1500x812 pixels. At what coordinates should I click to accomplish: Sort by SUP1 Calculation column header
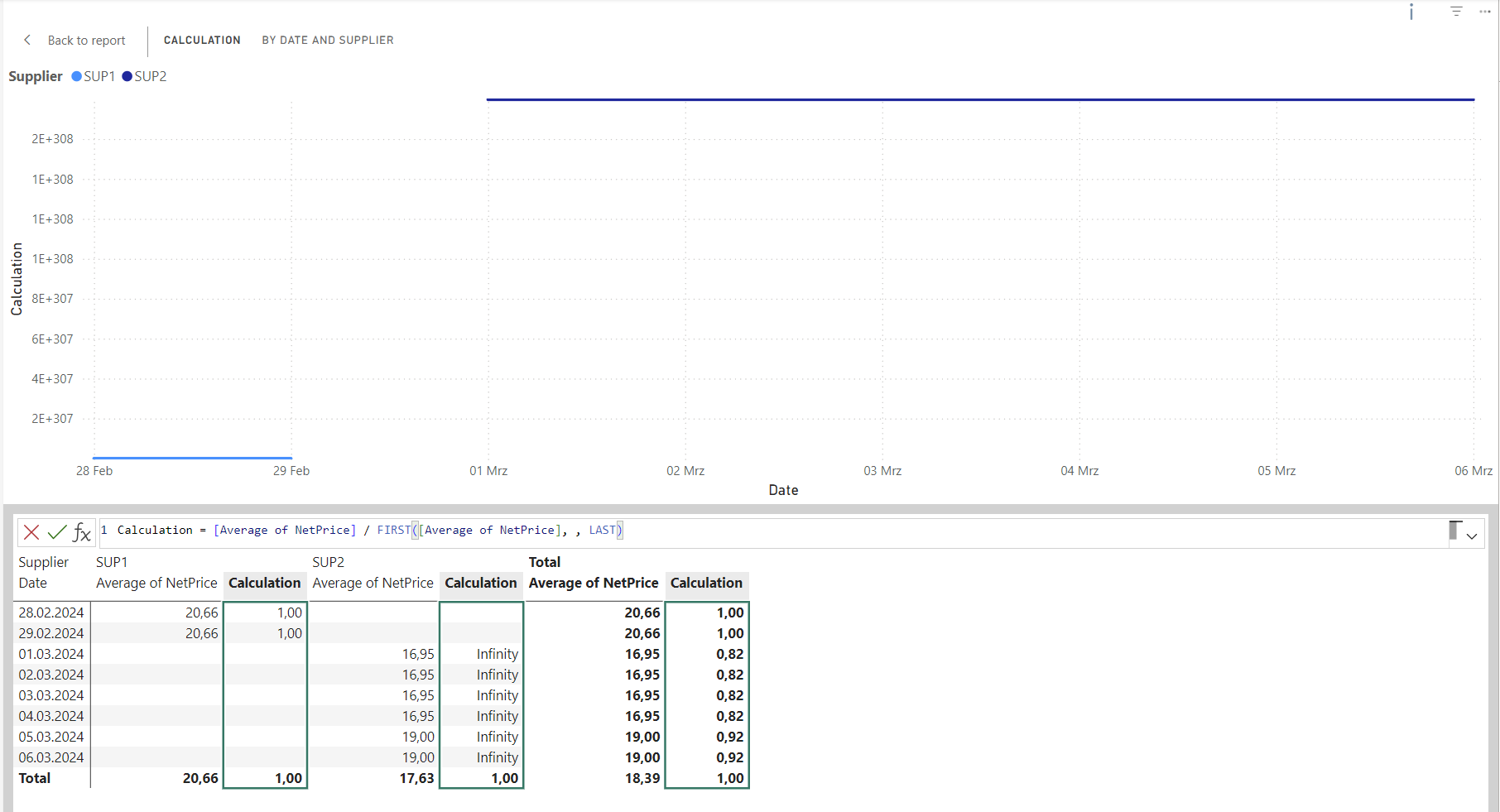point(265,584)
